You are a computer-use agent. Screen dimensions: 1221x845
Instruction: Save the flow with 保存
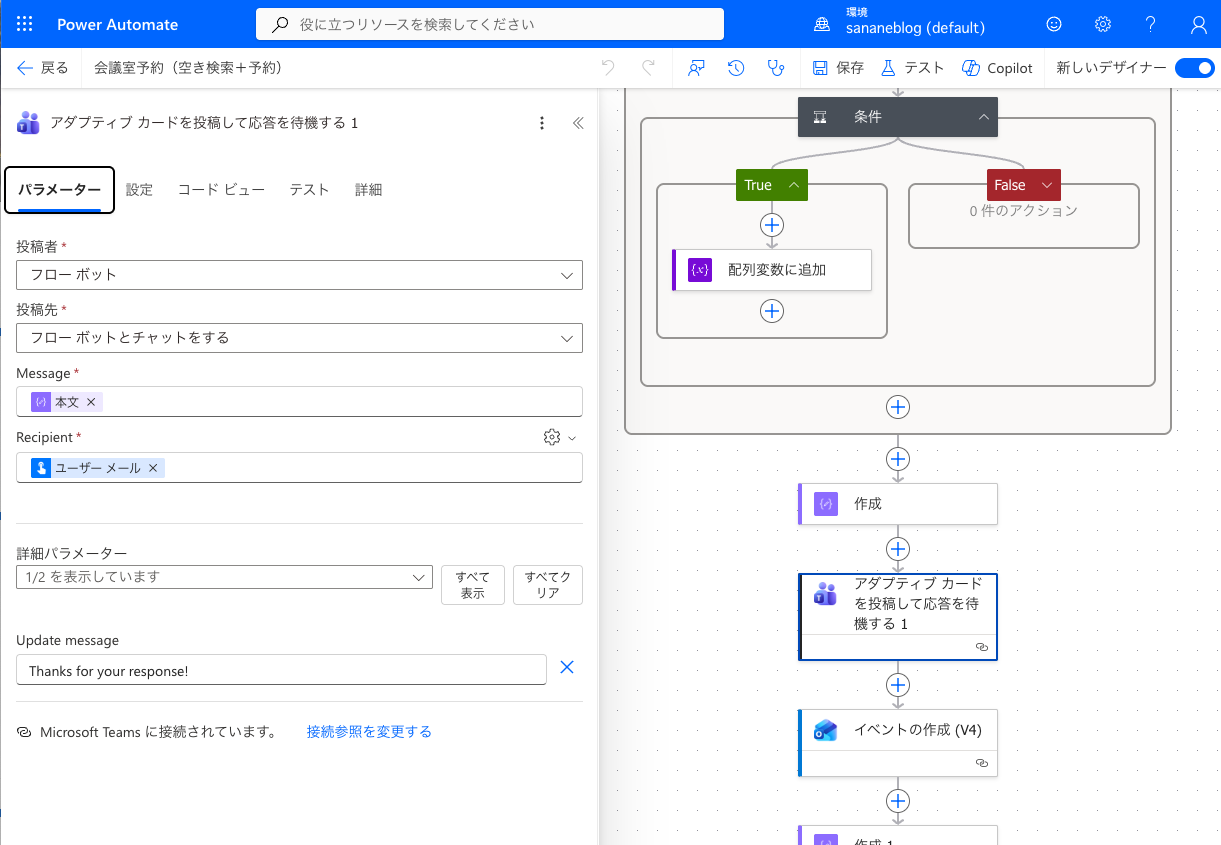(838, 68)
